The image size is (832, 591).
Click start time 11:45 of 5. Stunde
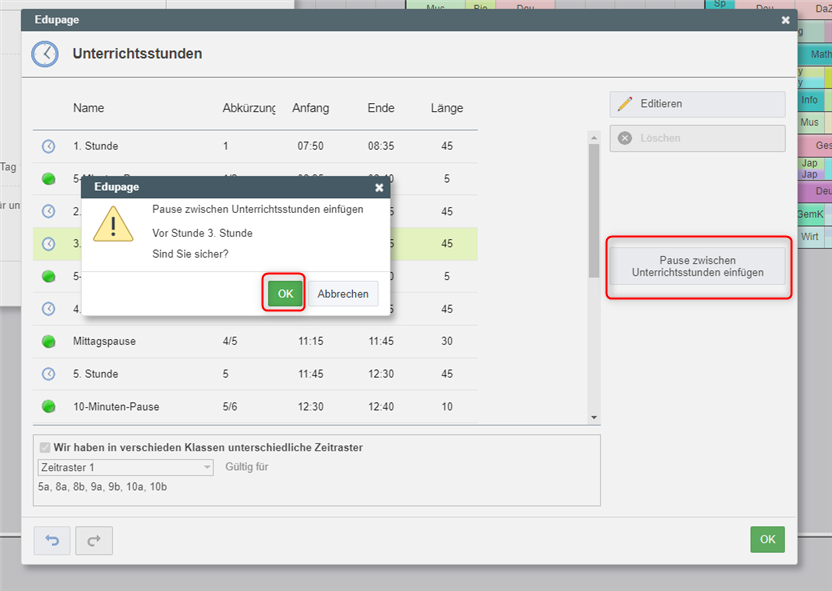click(310, 374)
